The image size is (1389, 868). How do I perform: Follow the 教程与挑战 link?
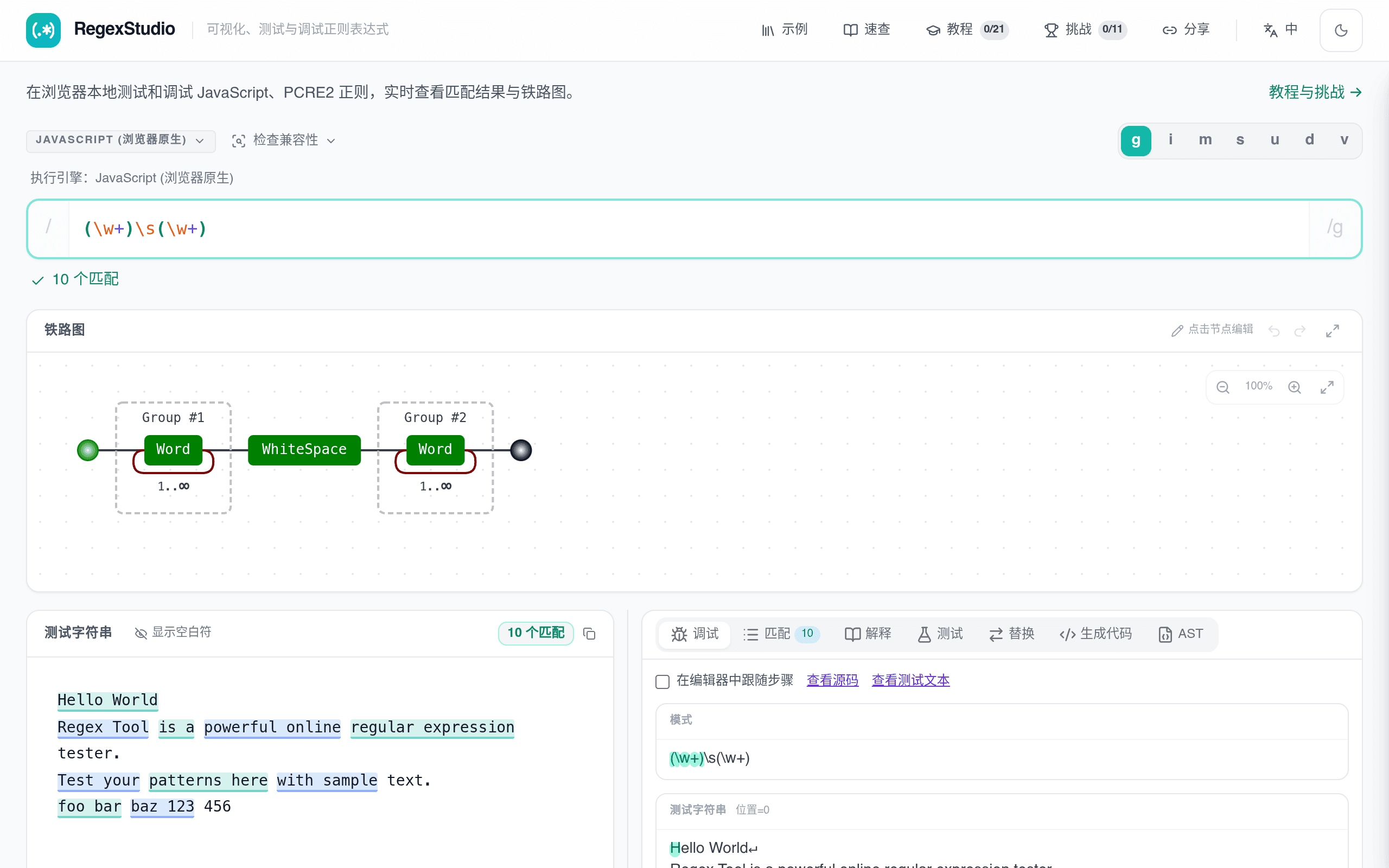click(1315, 92)
